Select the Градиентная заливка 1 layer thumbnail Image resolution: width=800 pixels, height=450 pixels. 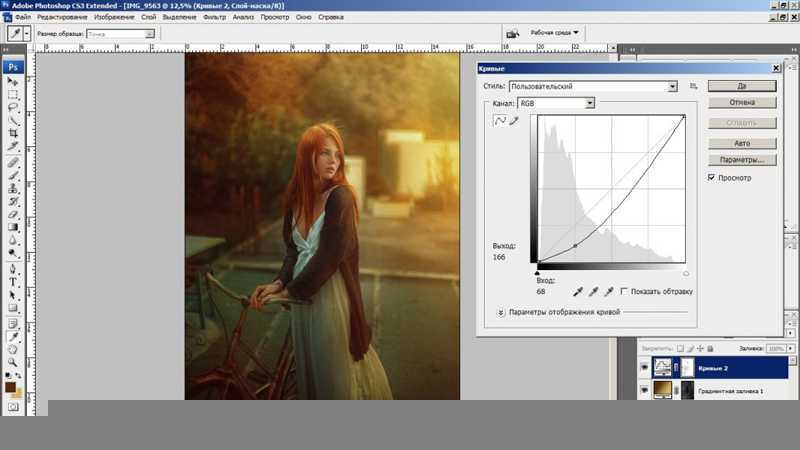tap(661, 390)
